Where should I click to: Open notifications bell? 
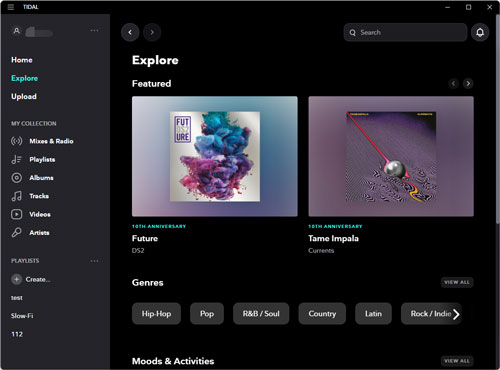[x=480, y=32]
